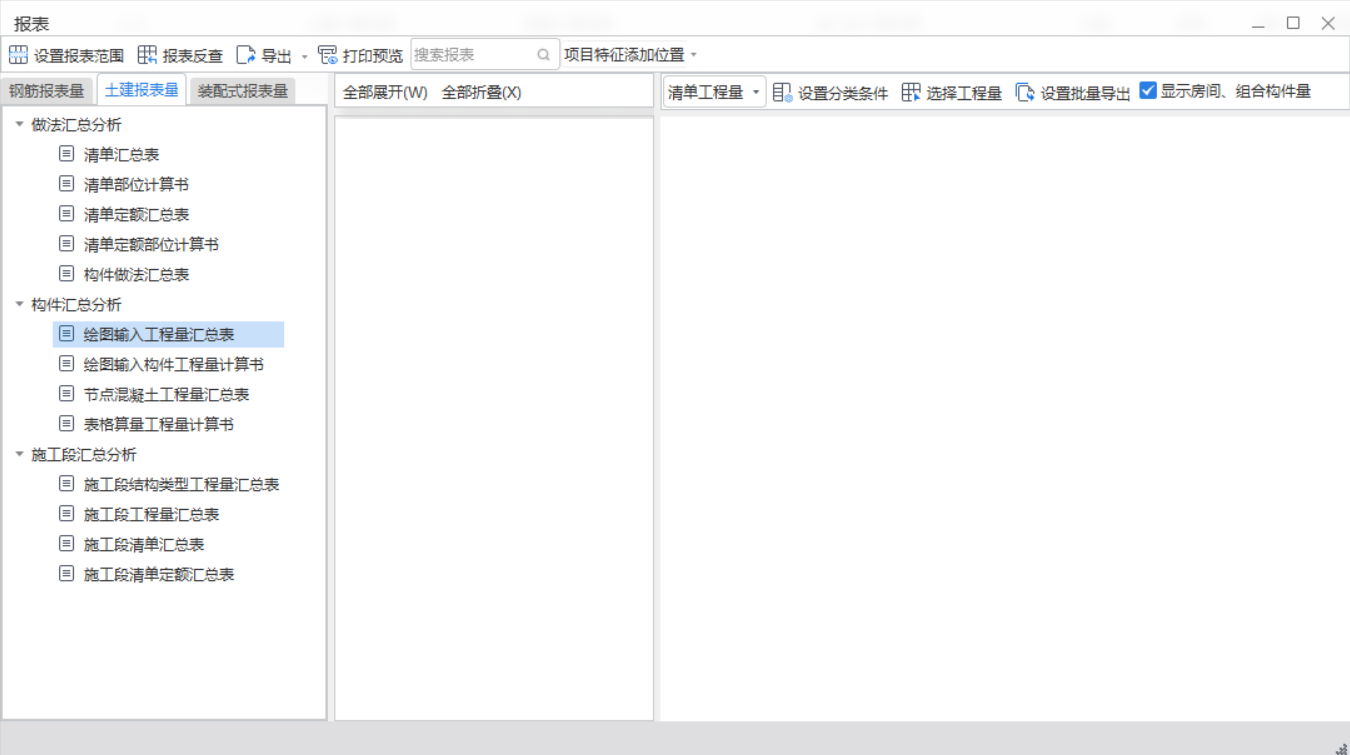The width and height of the screenshot is (1350, 755).
Task: Open the 节点混凝土工程量汇总表 report
Action: click(166, 394)
